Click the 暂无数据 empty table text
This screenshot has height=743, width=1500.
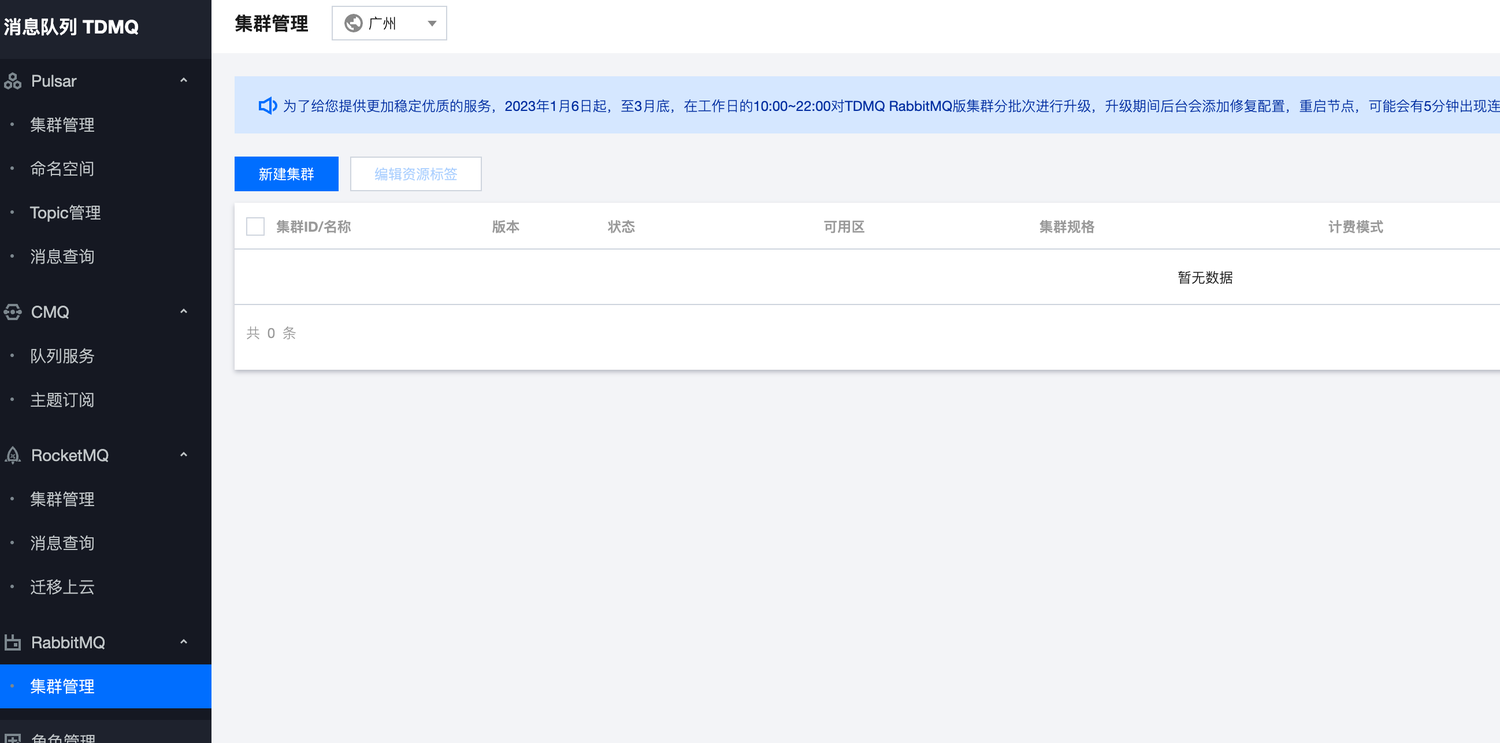click(1205, 278)
